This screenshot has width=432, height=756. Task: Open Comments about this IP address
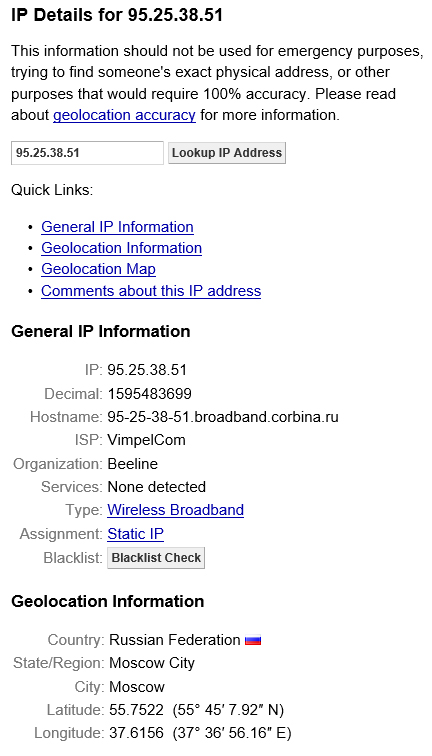click(x=151, y=291)
